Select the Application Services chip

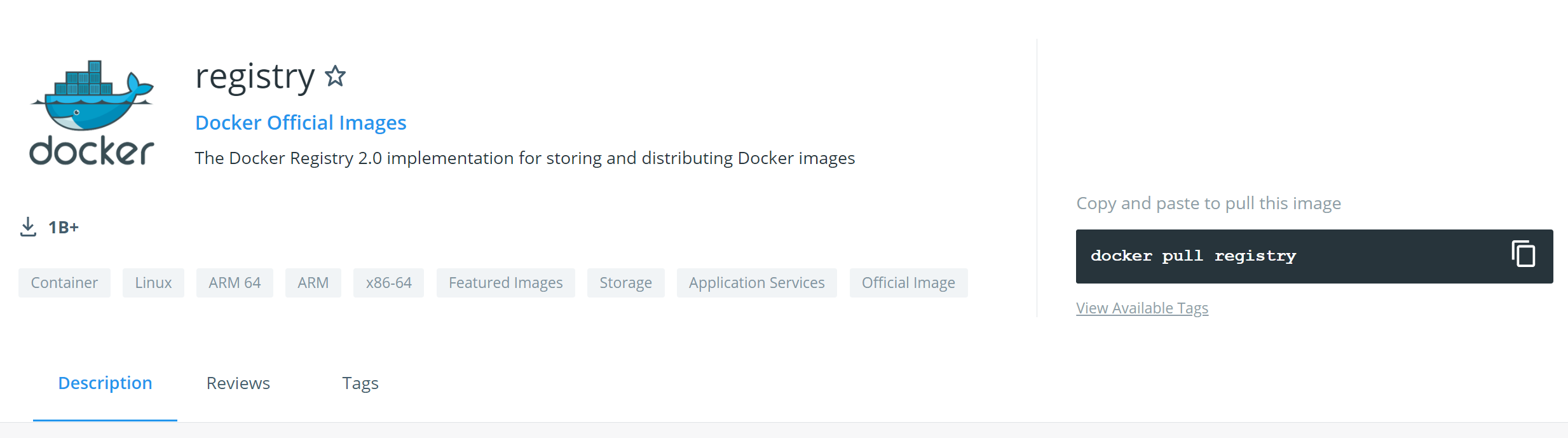(757, 283)
